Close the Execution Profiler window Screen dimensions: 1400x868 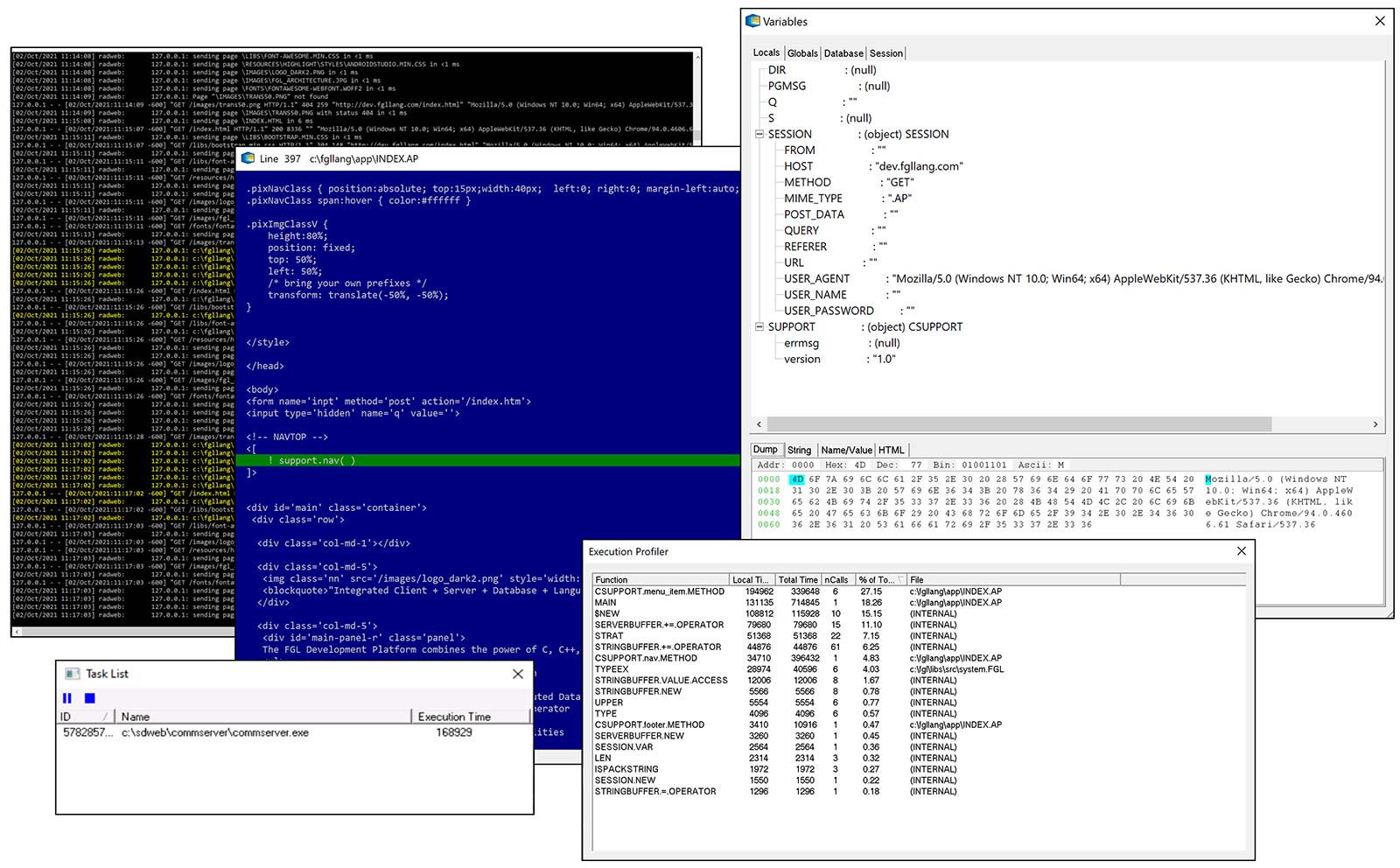click(1241, 551)
